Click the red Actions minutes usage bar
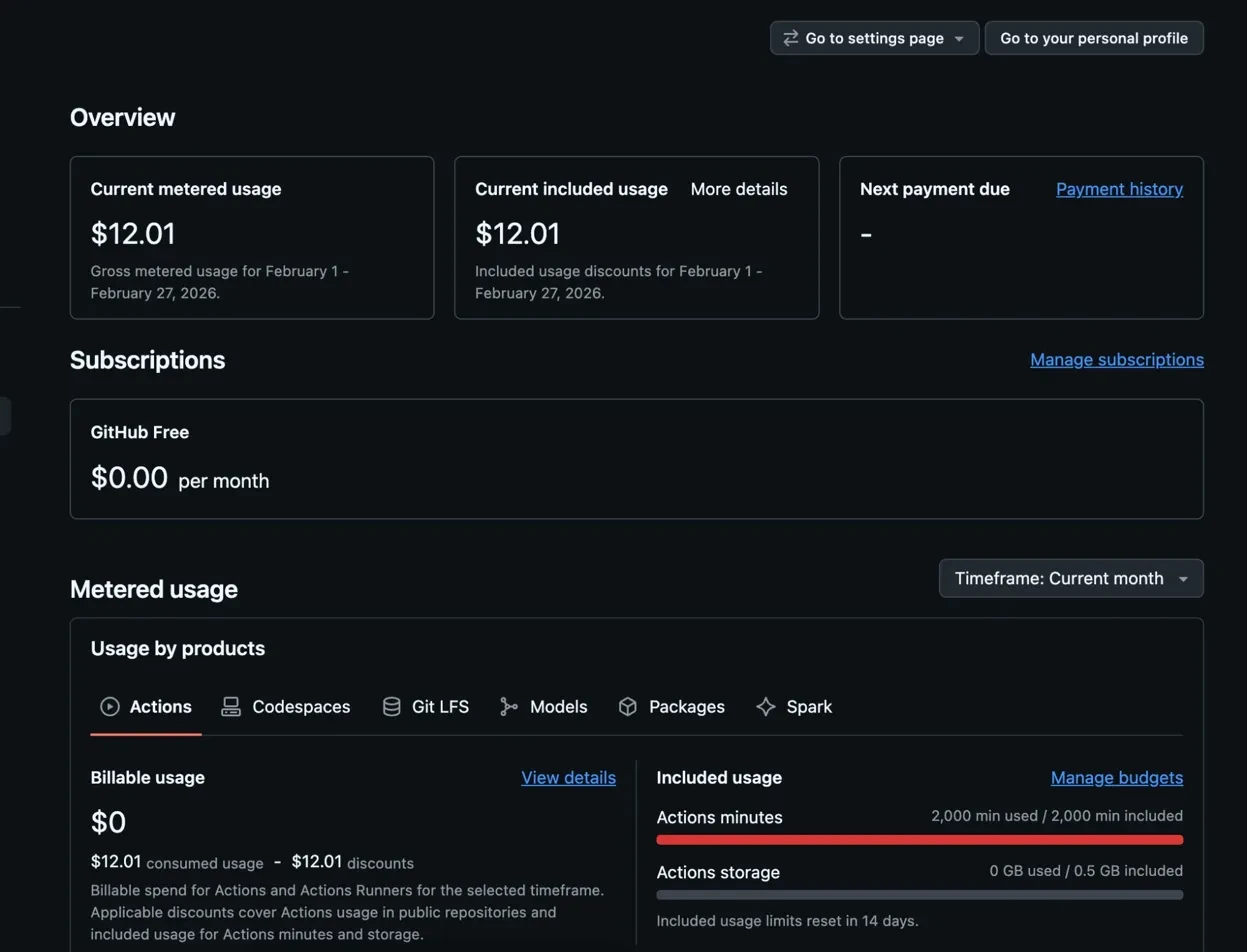1247x952 pixels. coord(919,839)
